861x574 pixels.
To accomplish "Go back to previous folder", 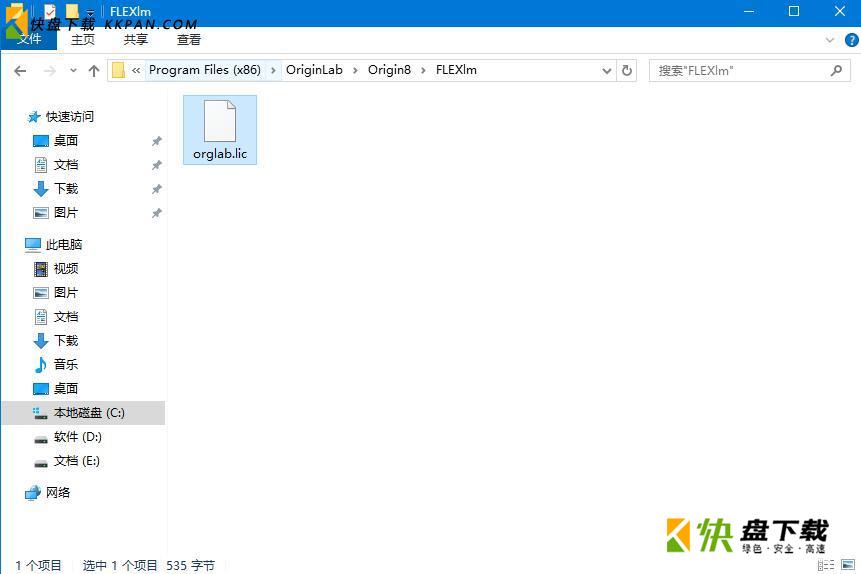I will click(20, 71).
